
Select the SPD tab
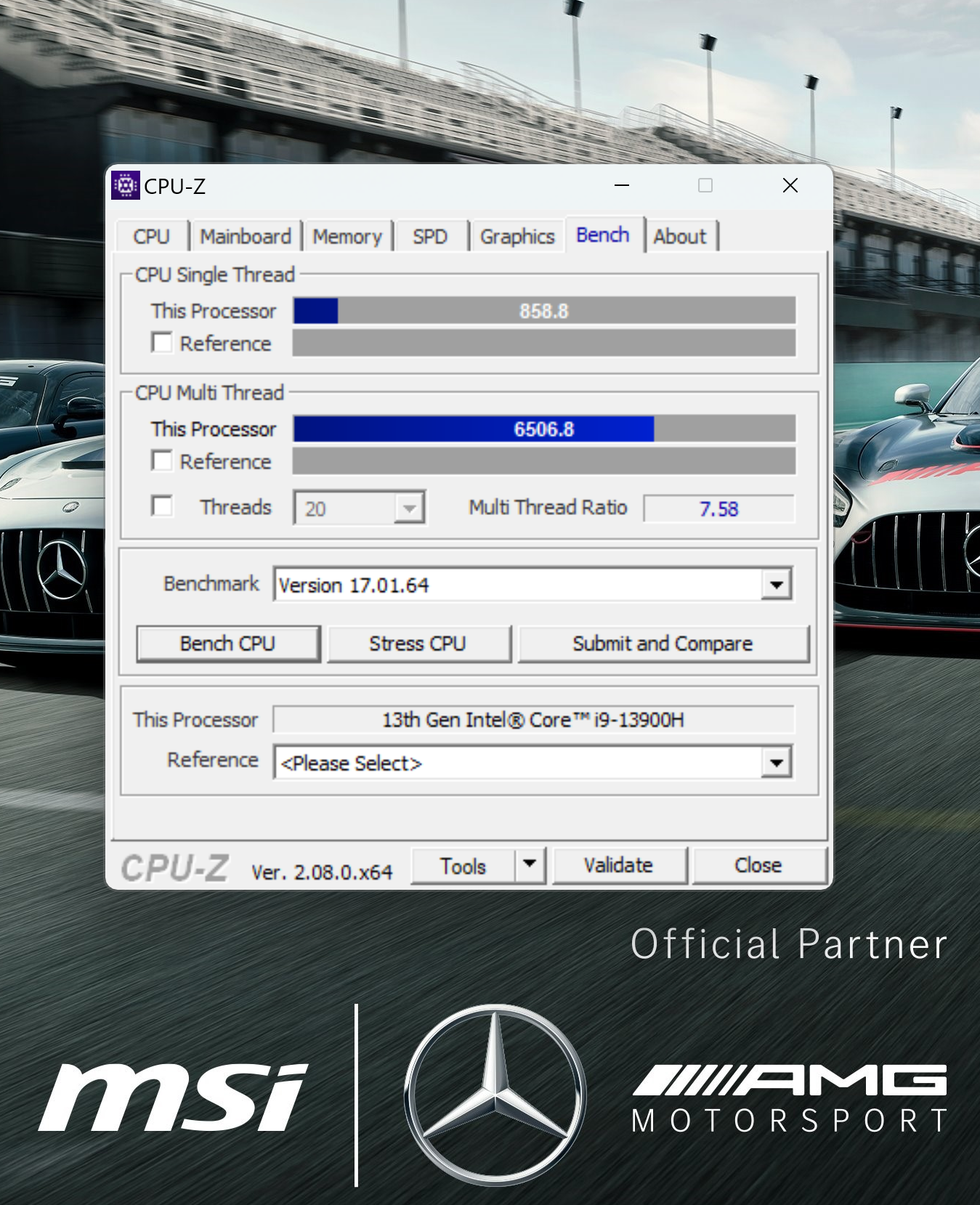(430, 237)
